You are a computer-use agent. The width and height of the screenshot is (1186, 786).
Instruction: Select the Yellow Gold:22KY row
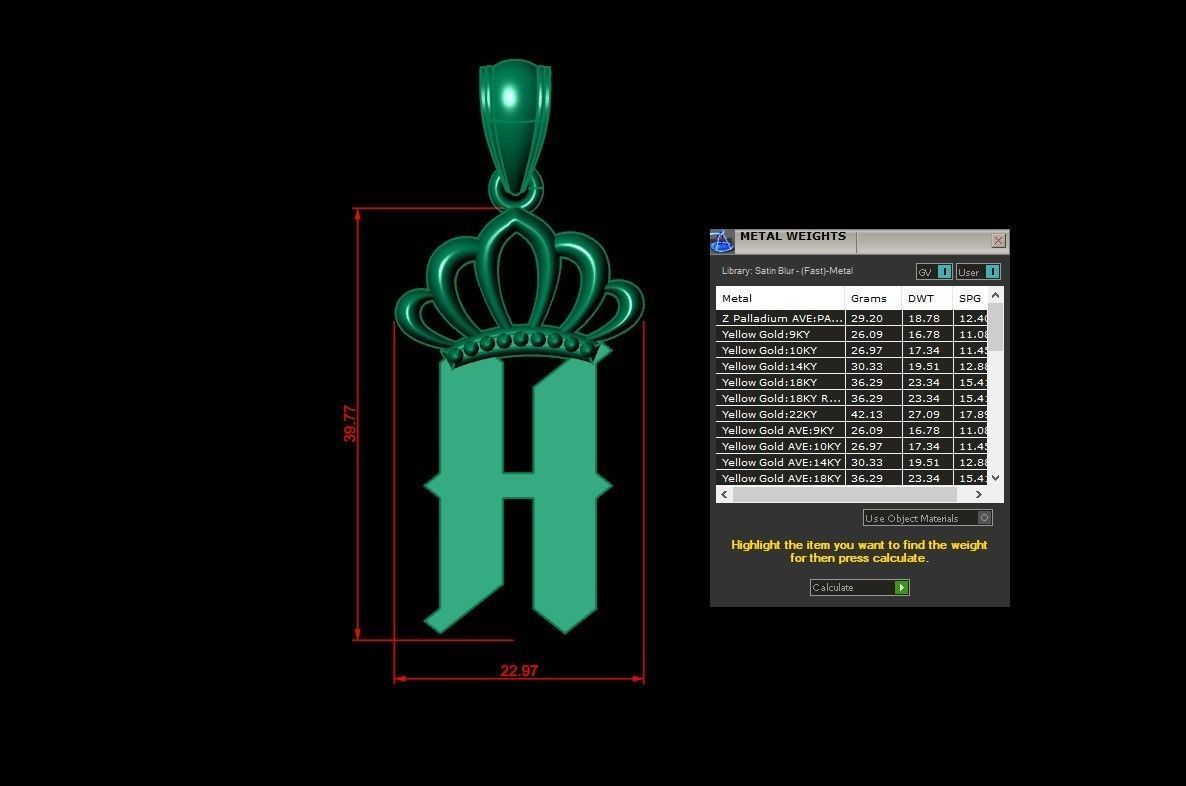[852, 414]
